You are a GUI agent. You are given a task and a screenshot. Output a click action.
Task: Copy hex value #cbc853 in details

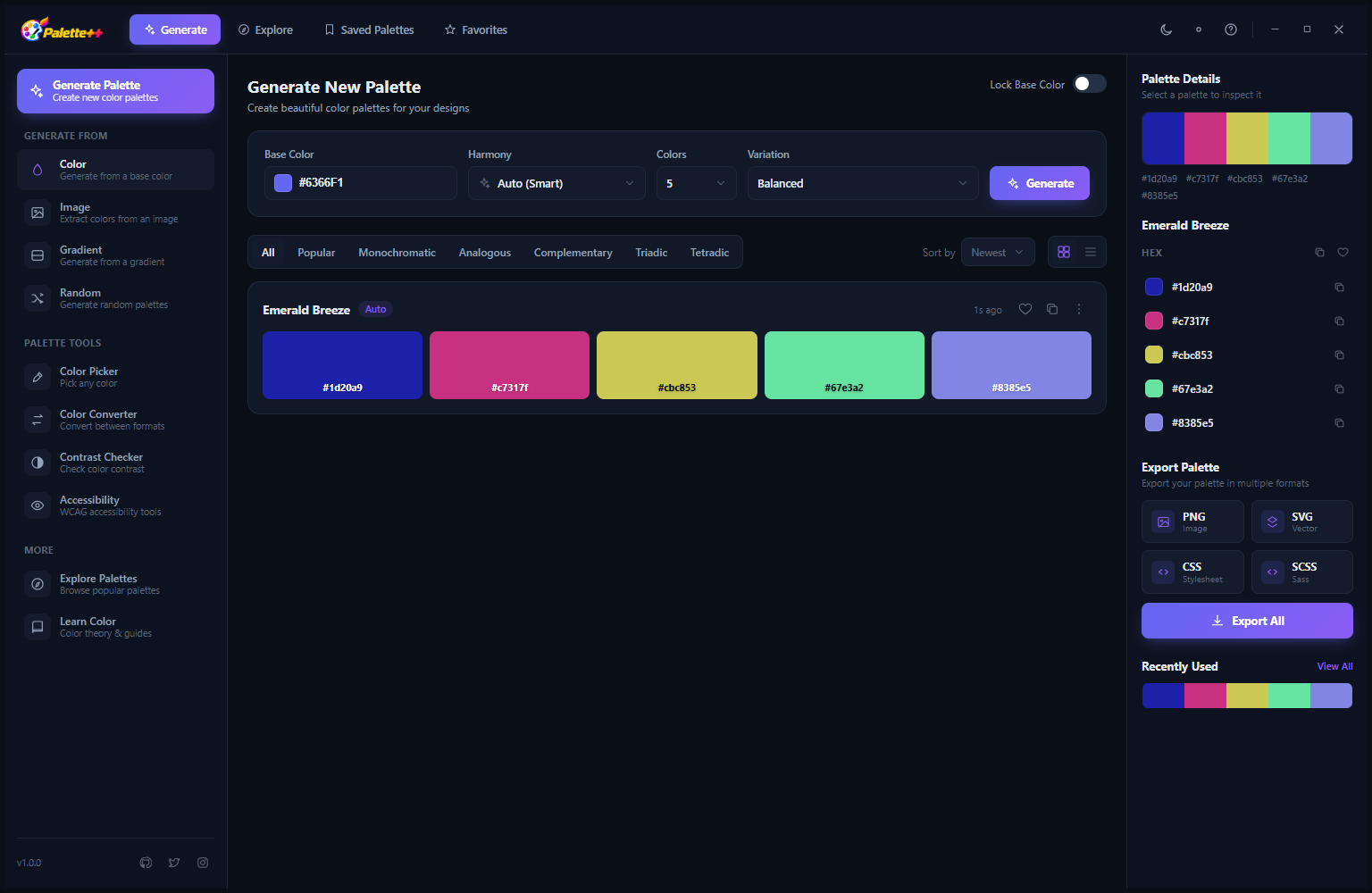coord(1339,355)
